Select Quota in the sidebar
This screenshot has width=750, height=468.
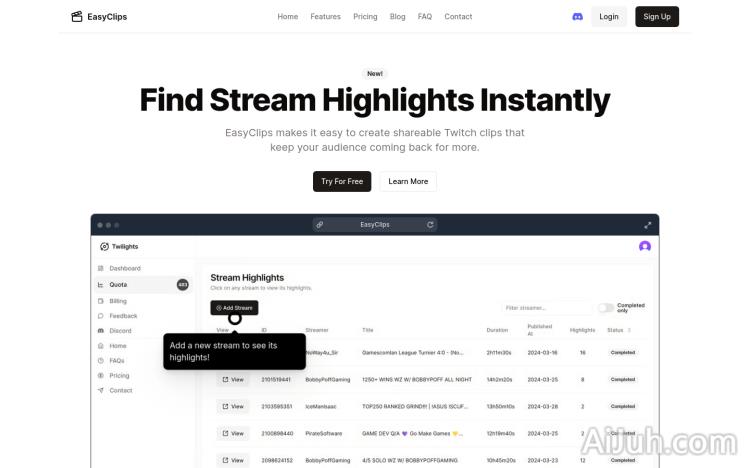point(118,285)
